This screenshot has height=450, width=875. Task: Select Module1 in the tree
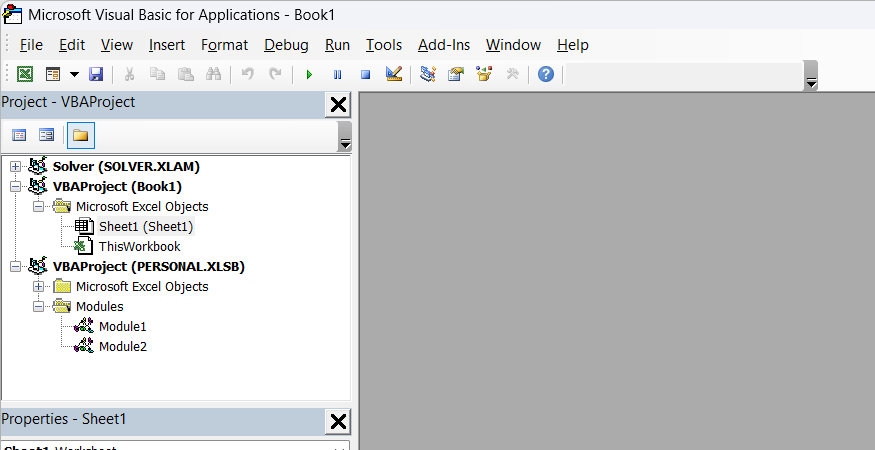(x=123, y=327)
